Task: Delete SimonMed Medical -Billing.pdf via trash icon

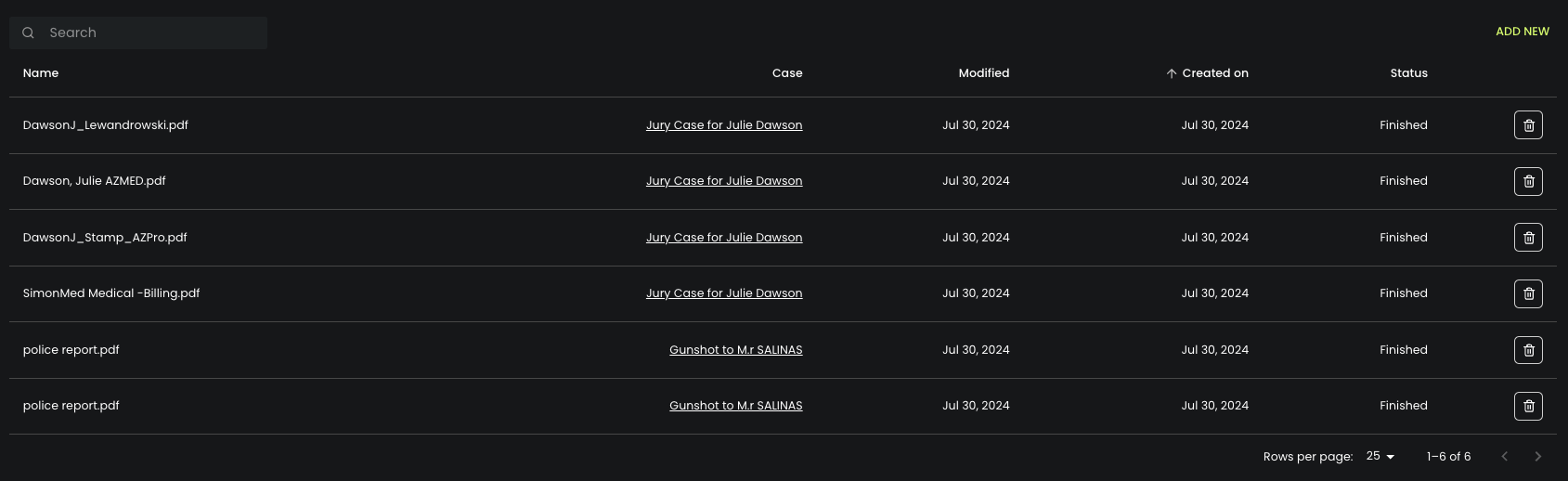Action: [x=1528, y=293]
